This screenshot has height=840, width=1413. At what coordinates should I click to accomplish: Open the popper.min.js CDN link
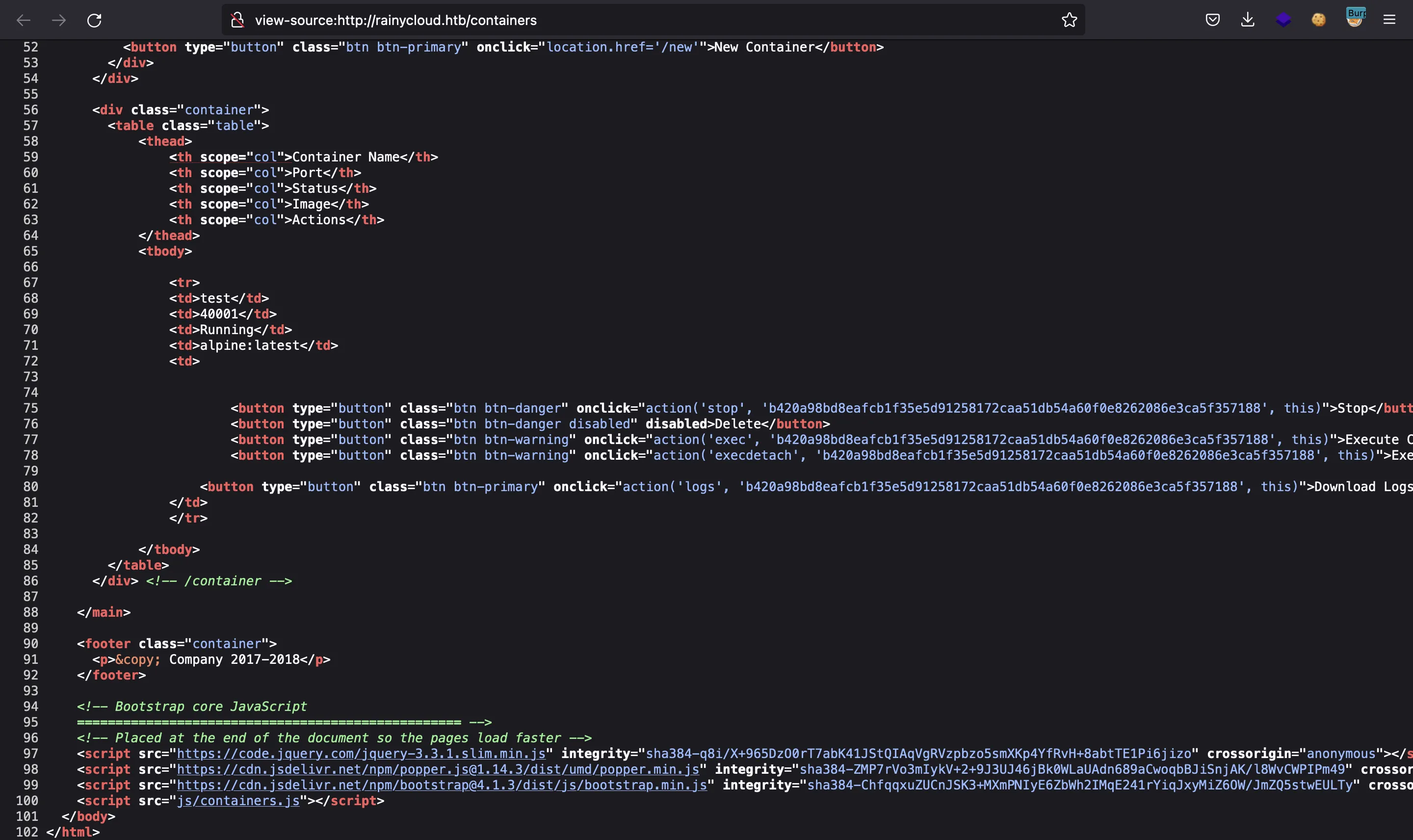438,769
